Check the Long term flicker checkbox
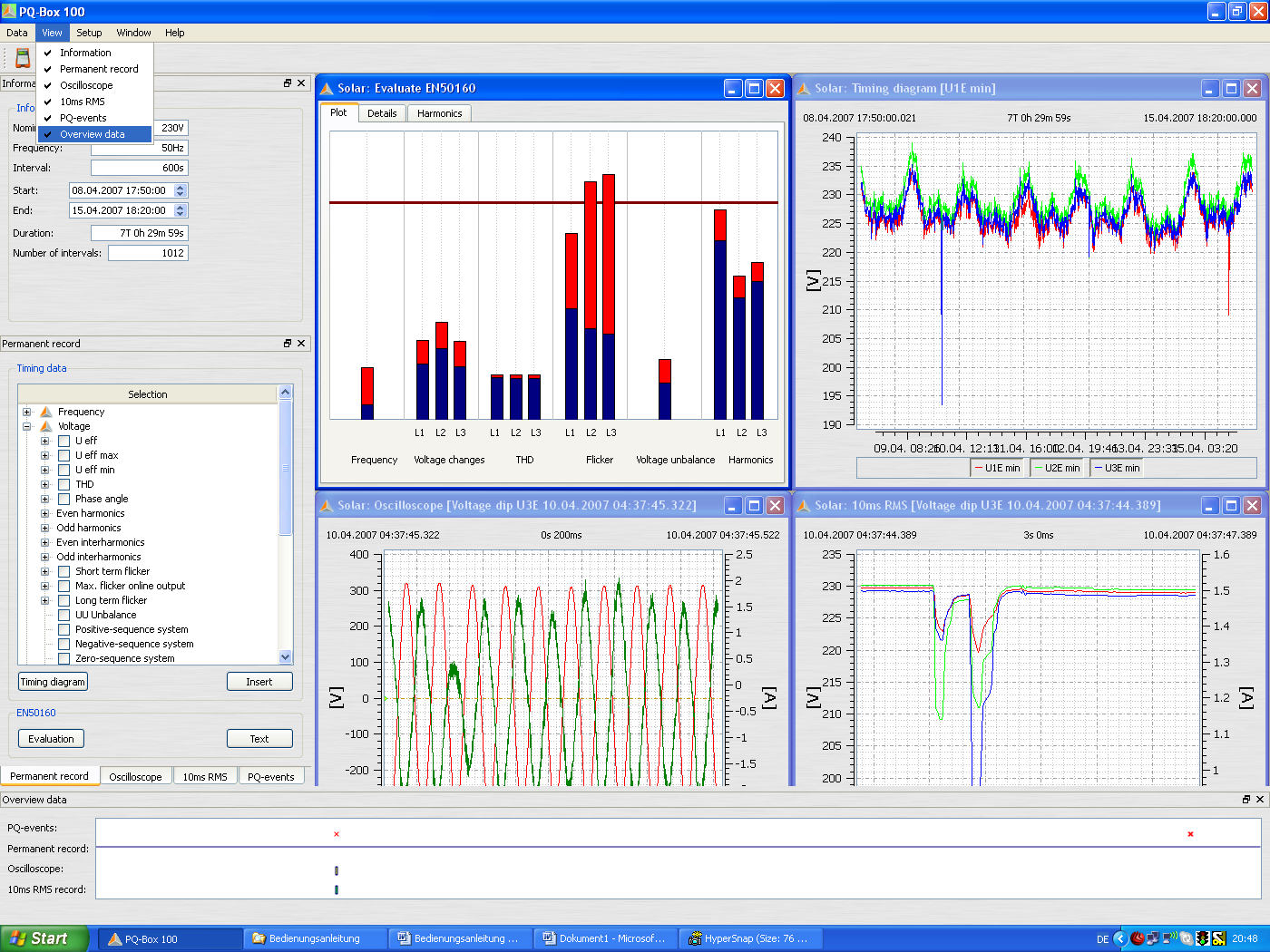Screen dimensions: 1270x952 [x=64, y=600]
